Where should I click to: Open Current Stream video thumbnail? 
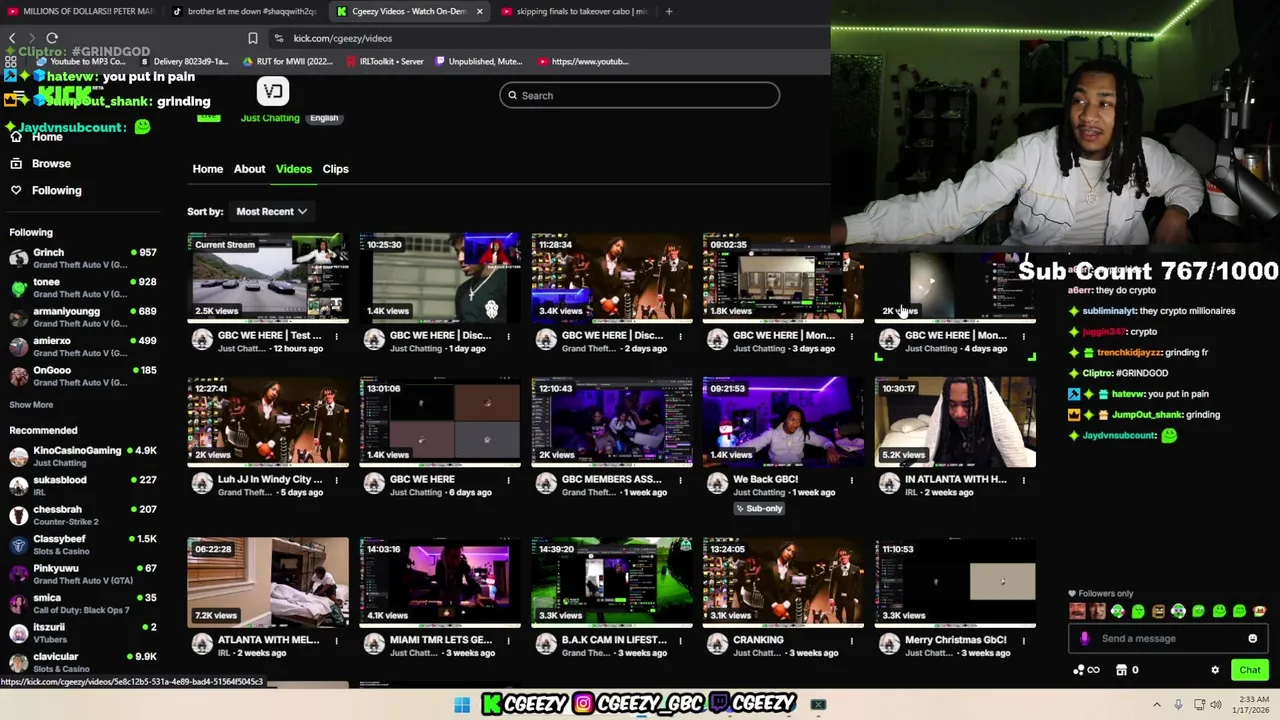[x=268, y=278]
